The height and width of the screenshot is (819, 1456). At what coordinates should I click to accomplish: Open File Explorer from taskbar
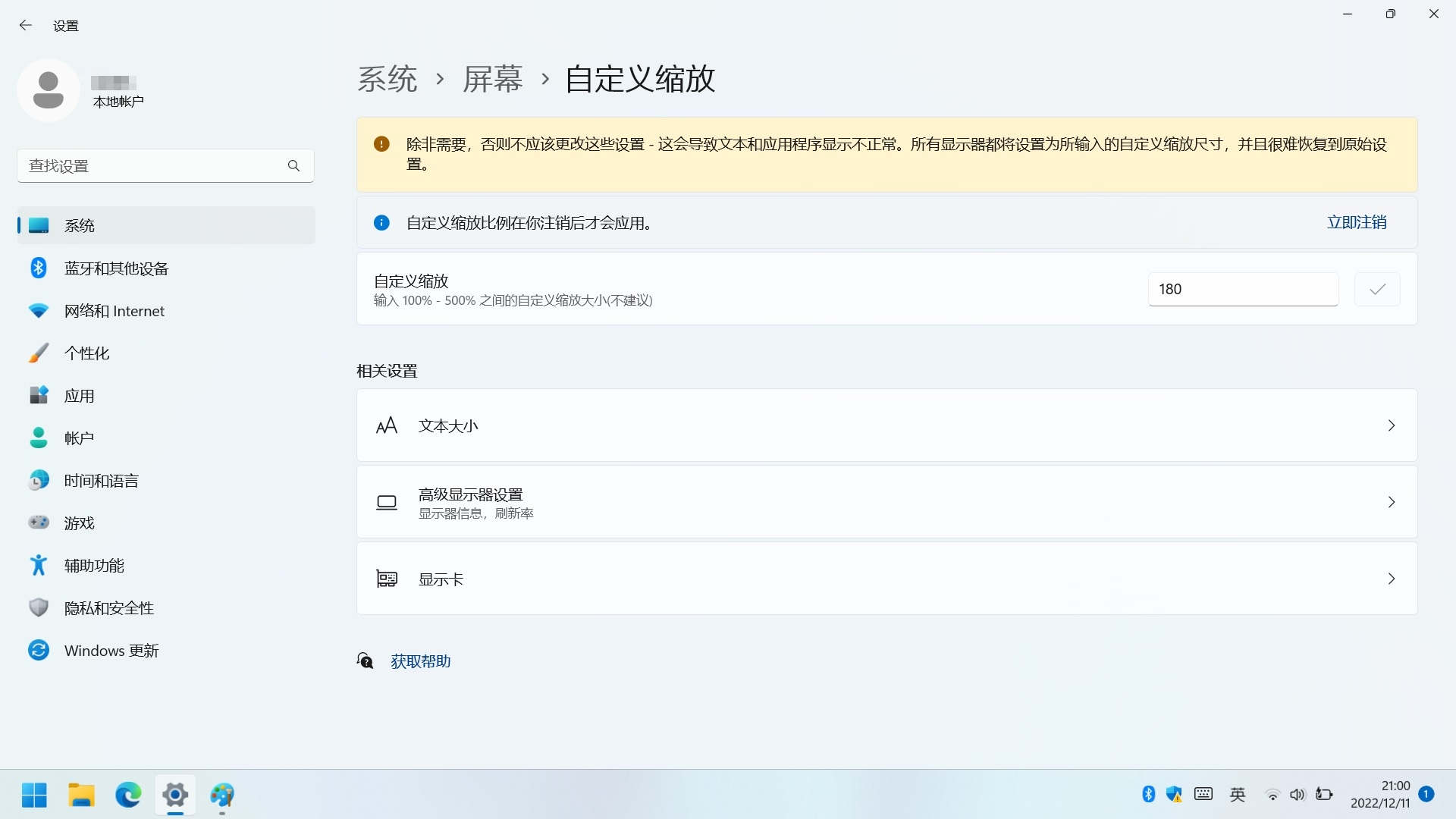click(81, 795)
